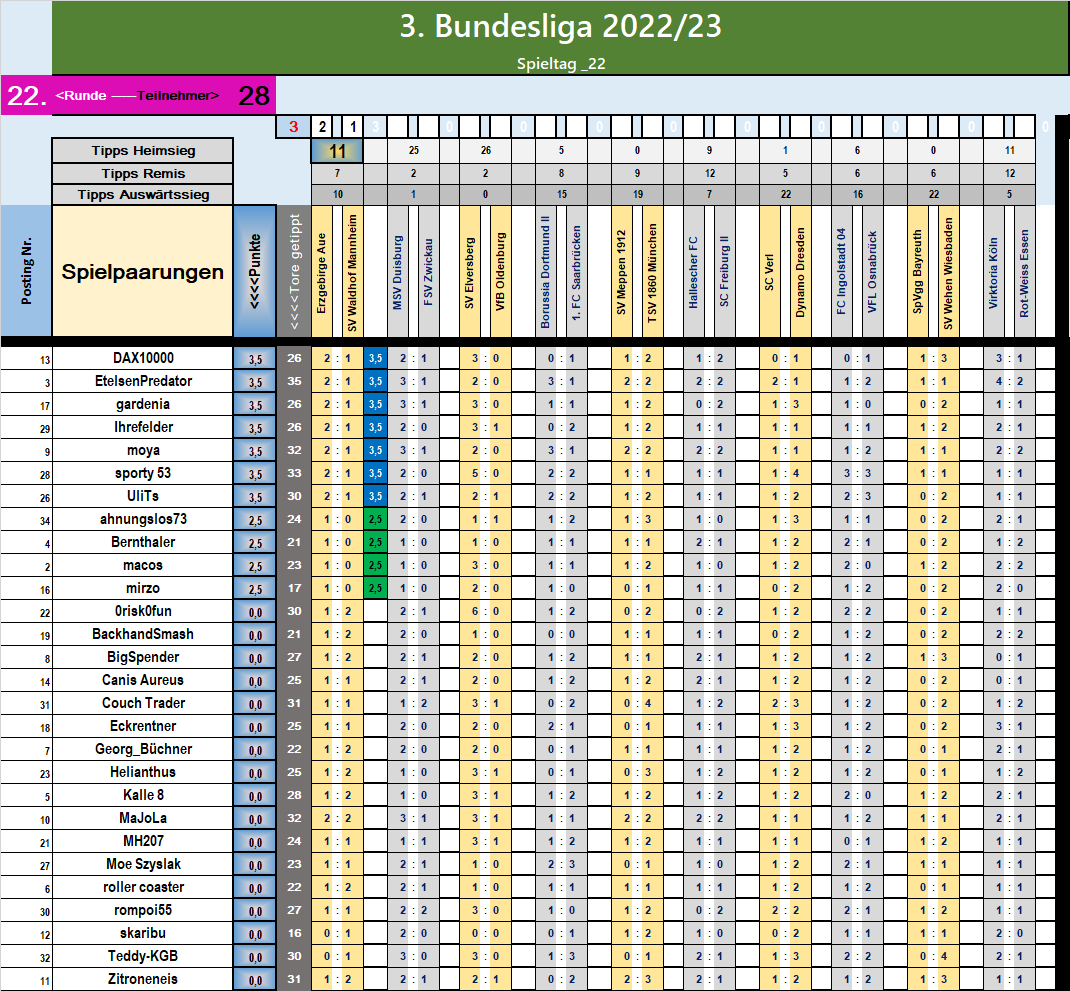Select the 'SC Freiburg II' team header
Image resolution: width=1070 pixels, height=991 pixels.
pos(724,272)
